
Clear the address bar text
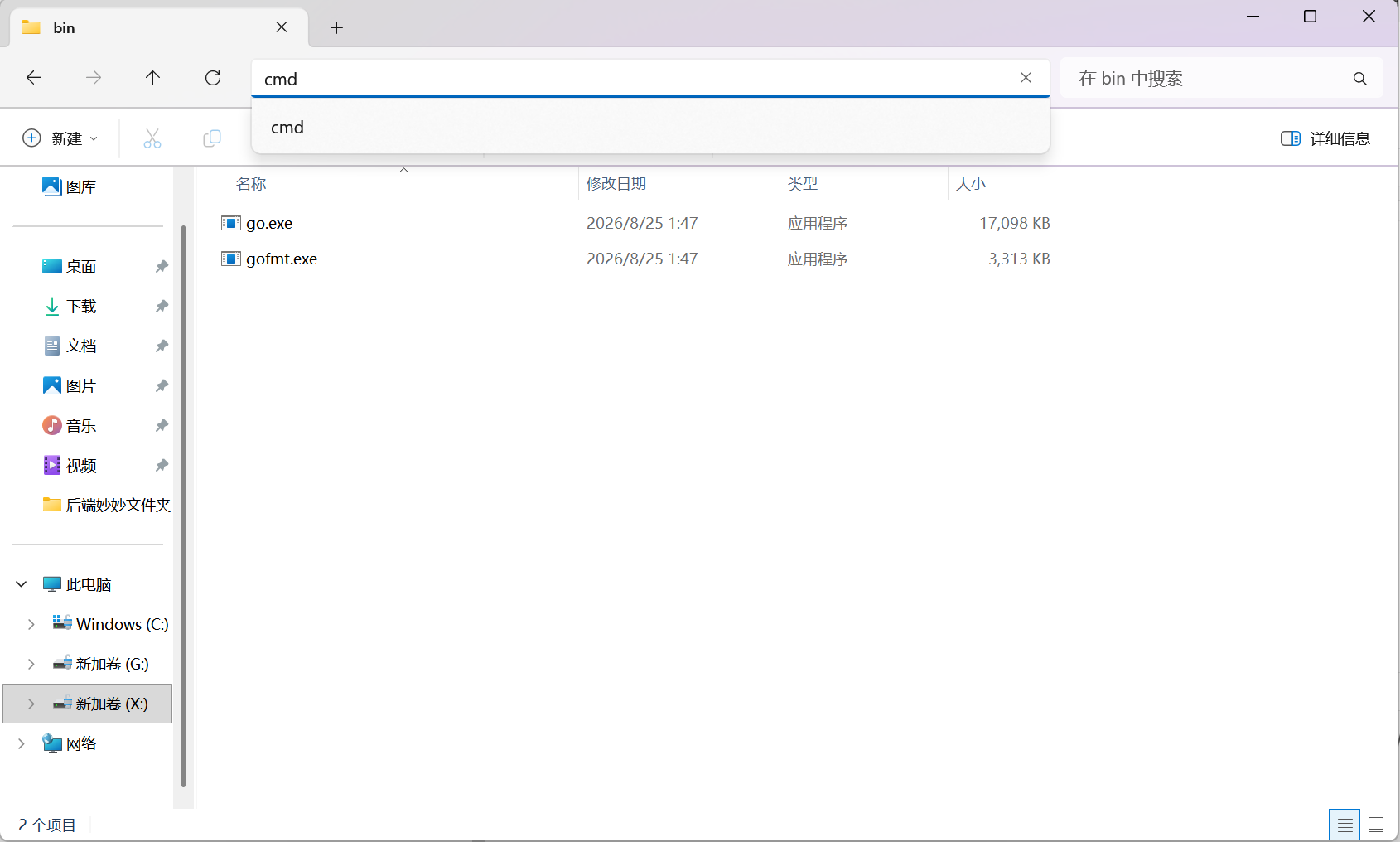[x=1026, y=77]
